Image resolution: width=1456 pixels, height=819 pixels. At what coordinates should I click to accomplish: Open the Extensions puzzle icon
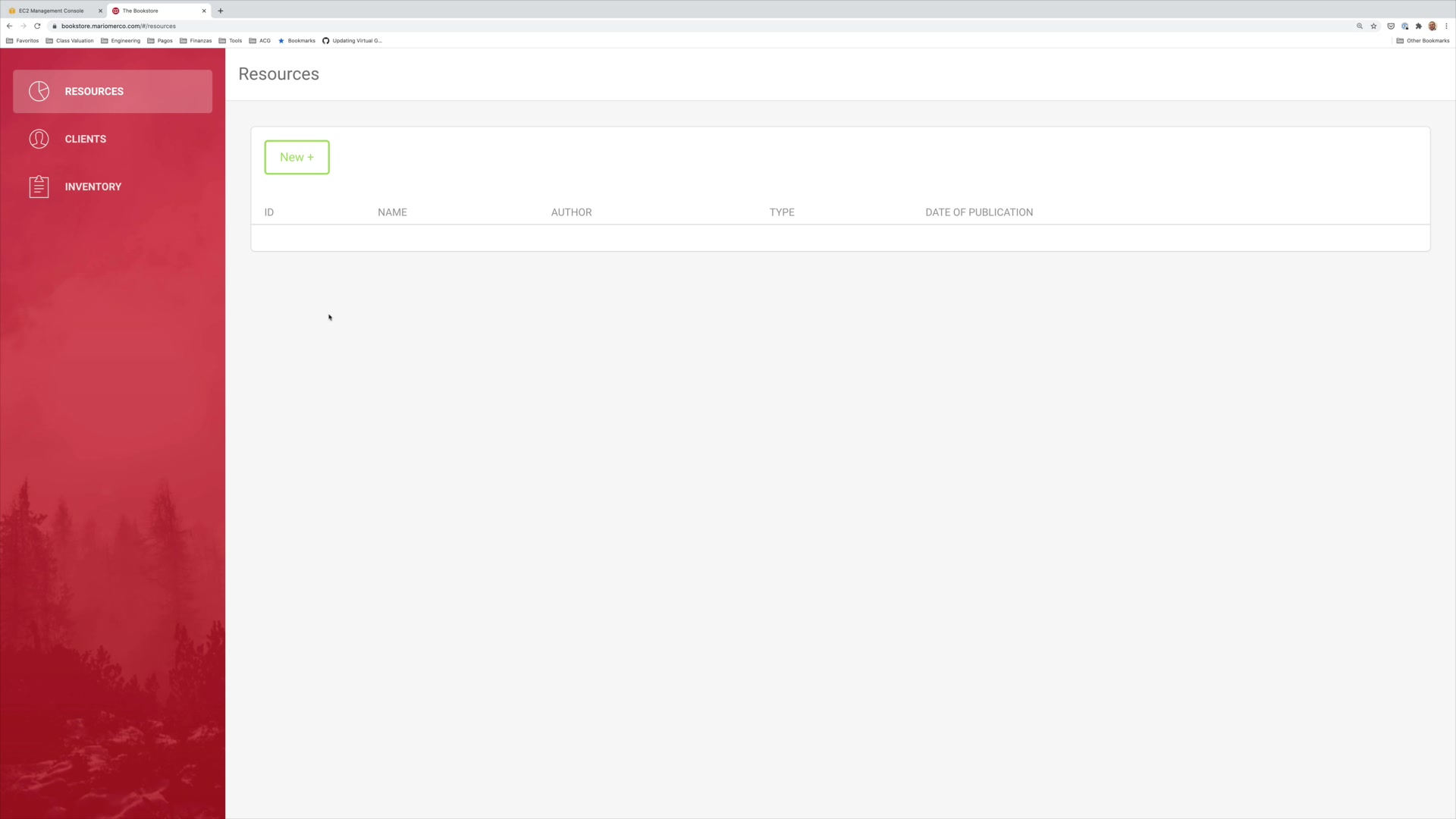pos(1419,26)
